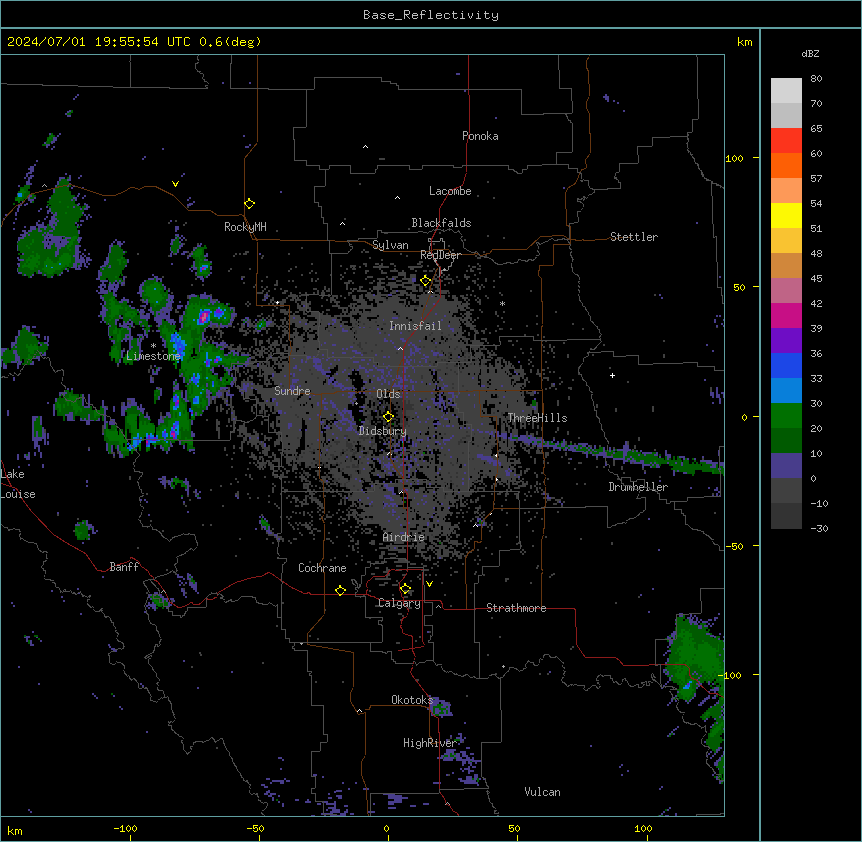Click the Banff label
Image resolution: width=862 pixels, height=842 pixels.
[124, 567]
